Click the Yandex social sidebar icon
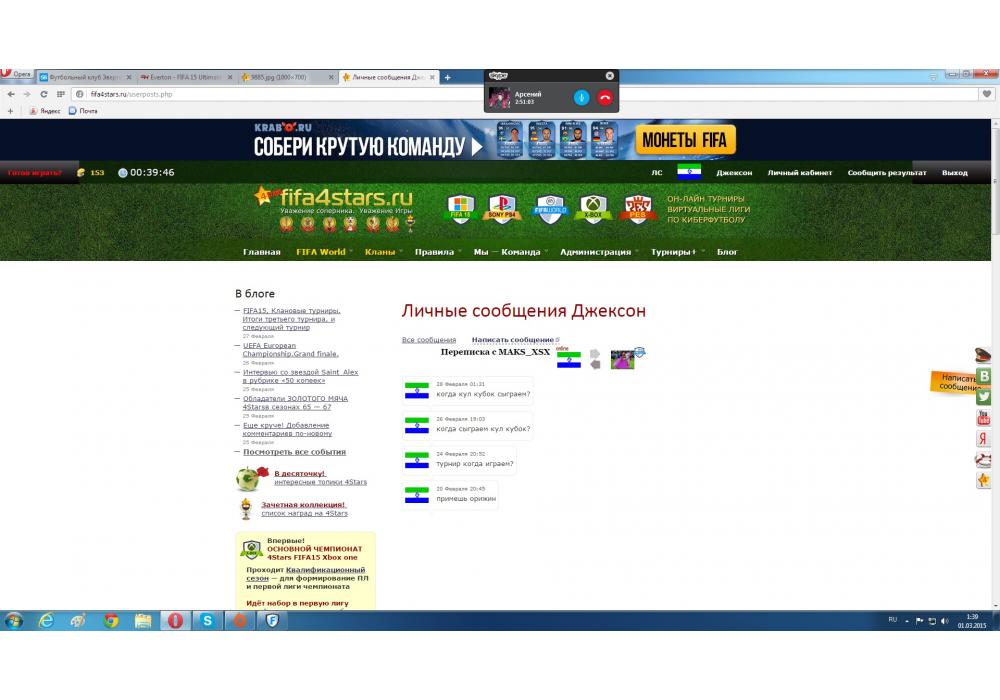Screen dimensions: 1000x700 [x=983, y=438]
